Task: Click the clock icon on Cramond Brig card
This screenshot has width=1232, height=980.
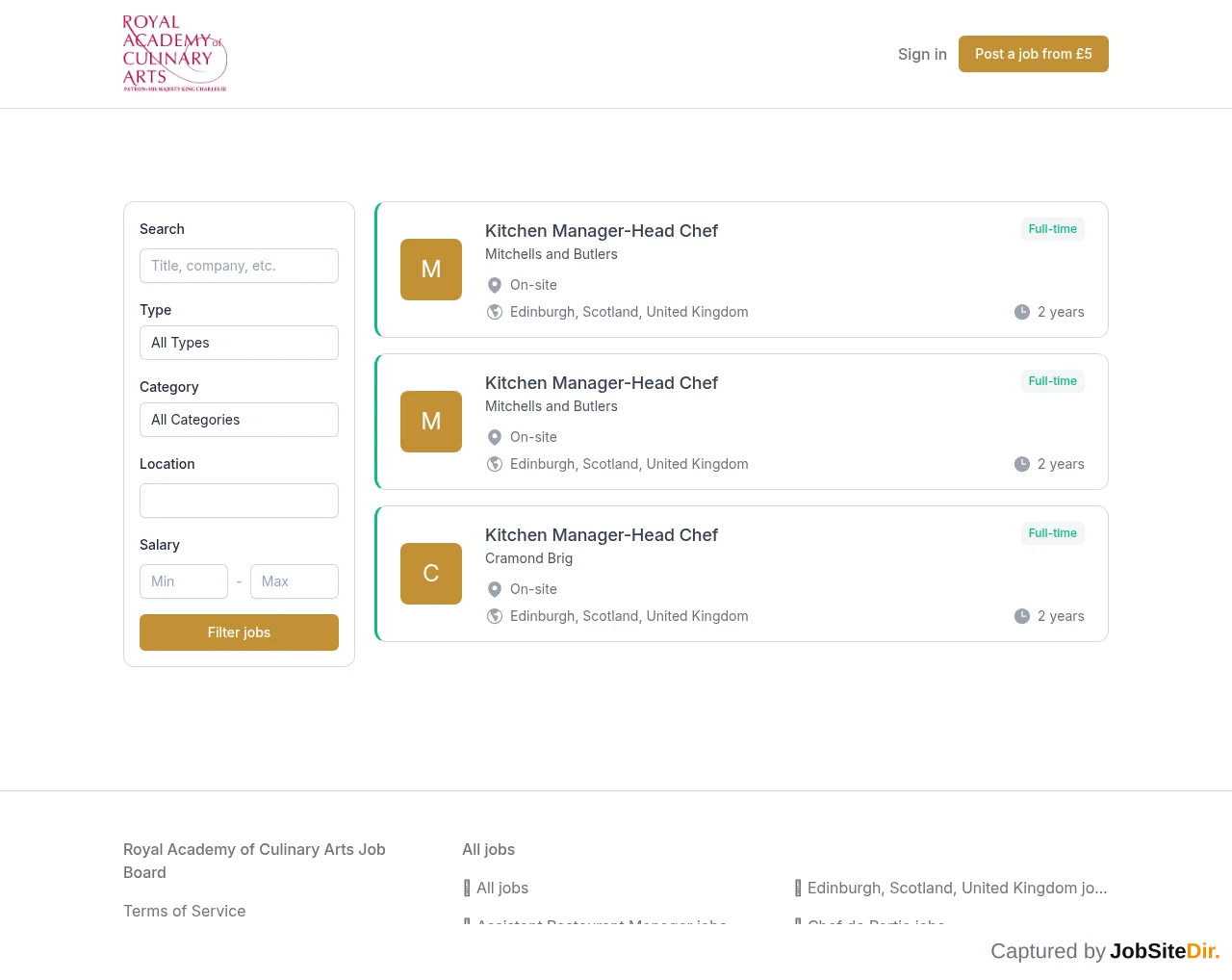Action: [x=1022, y=616]
